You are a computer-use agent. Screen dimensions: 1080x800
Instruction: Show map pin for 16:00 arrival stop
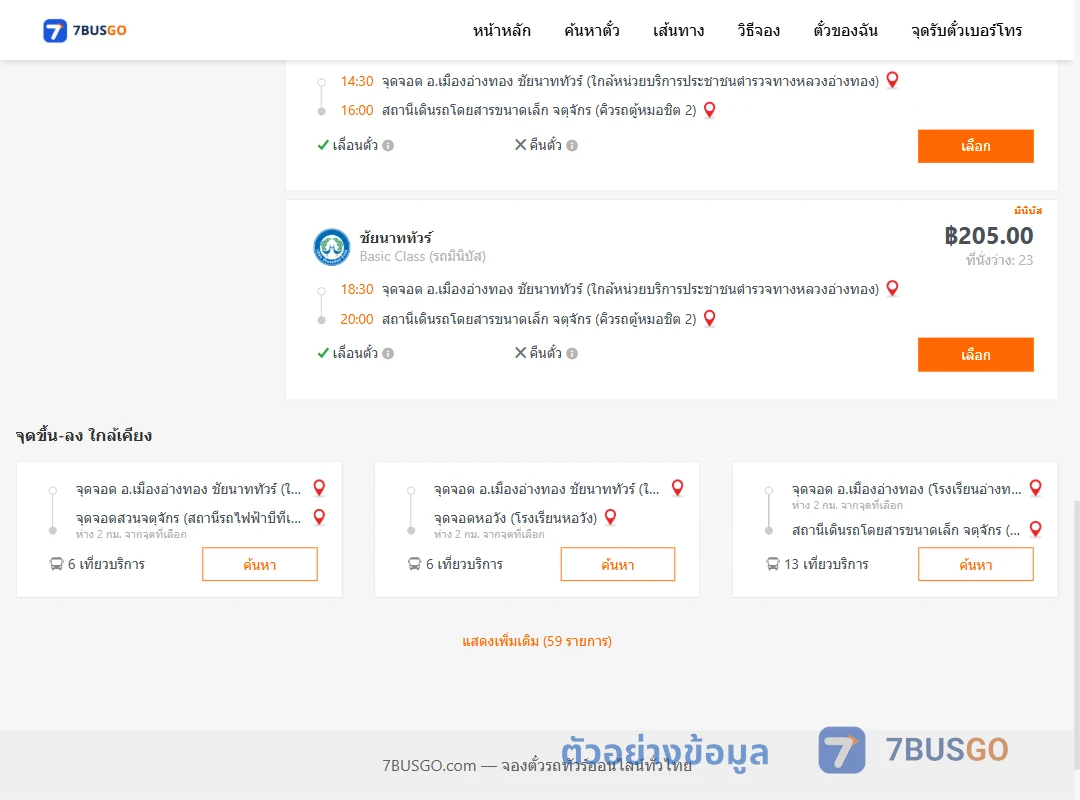click(x=709, y=110)
